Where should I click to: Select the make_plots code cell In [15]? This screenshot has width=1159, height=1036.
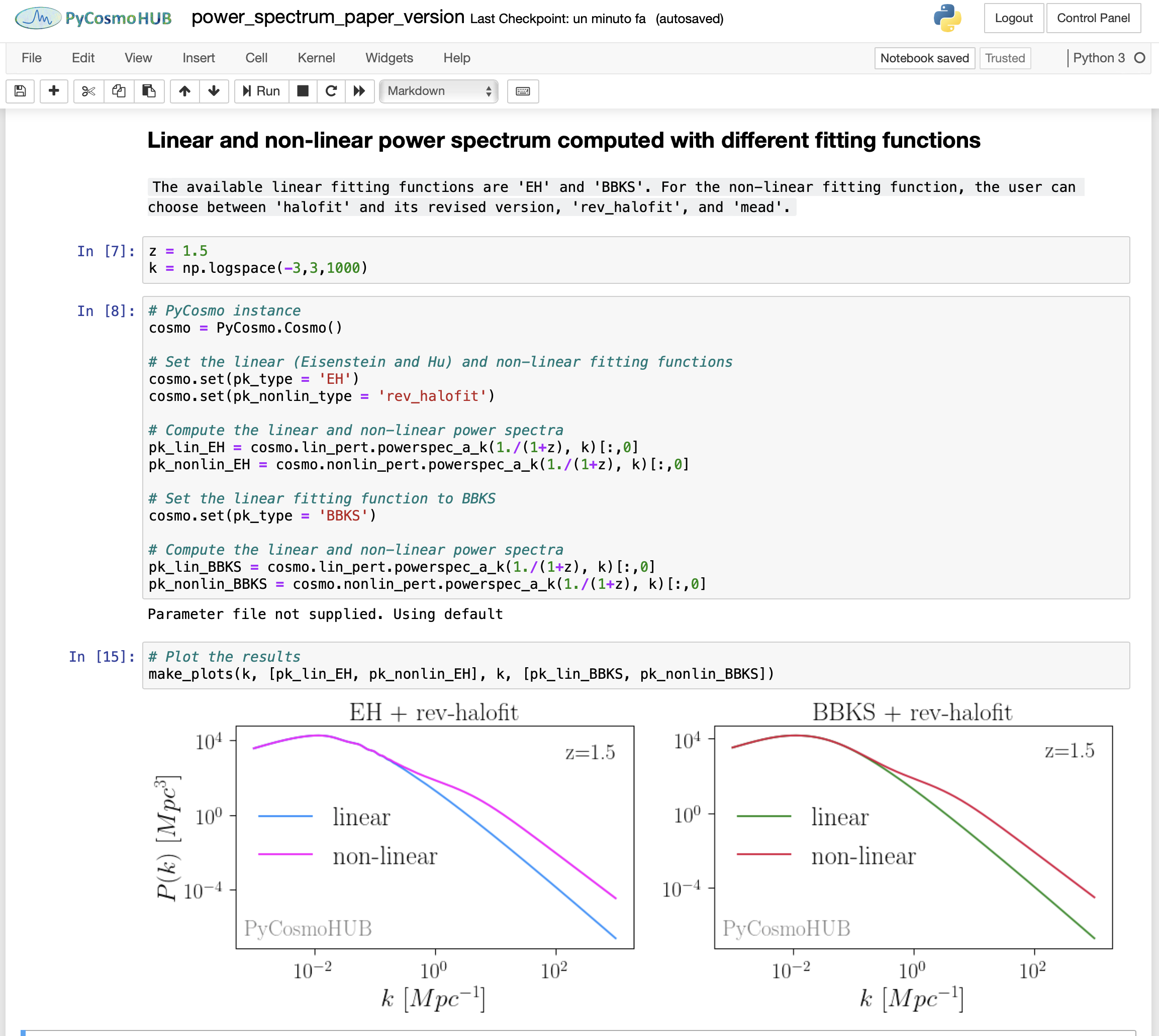tap(636, 665)
